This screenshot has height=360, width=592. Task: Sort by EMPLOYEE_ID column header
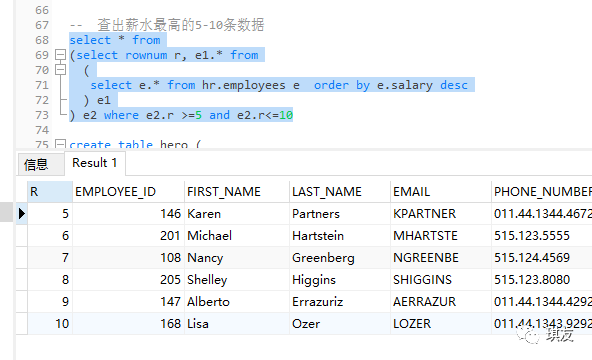pyautogui.click(x=128, y=192)
